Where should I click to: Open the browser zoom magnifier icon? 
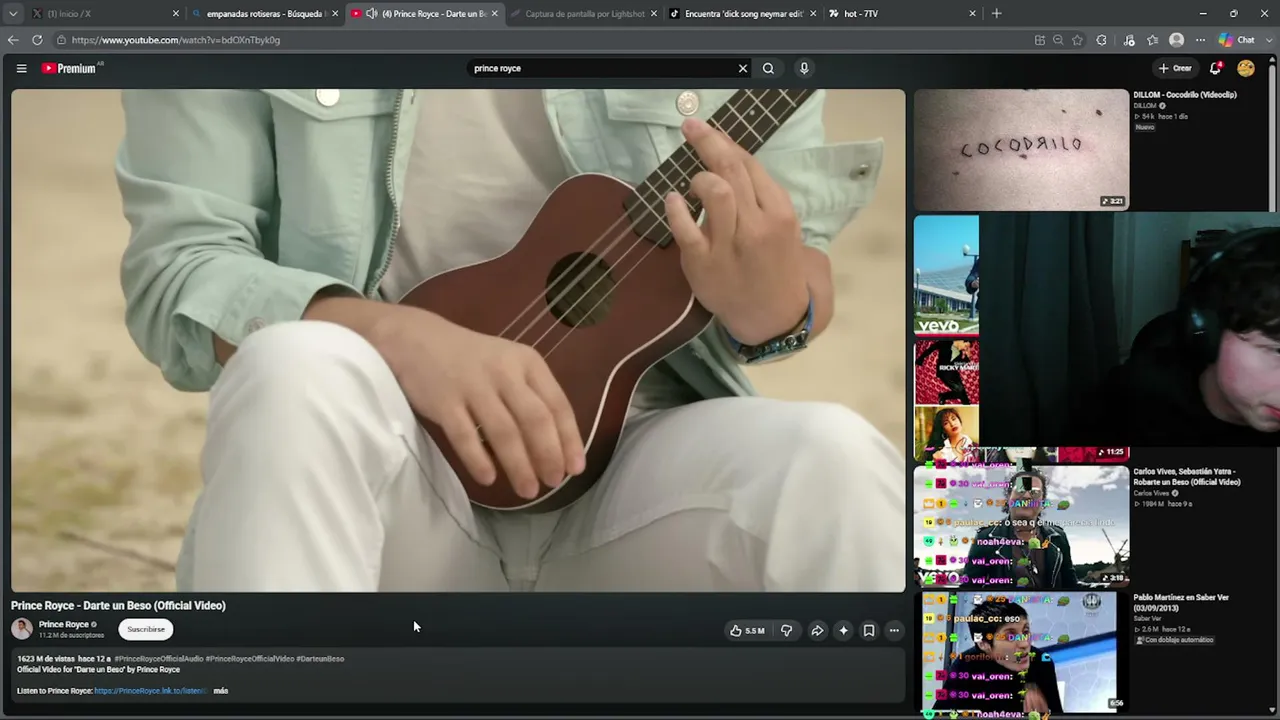coord(1058,40)
